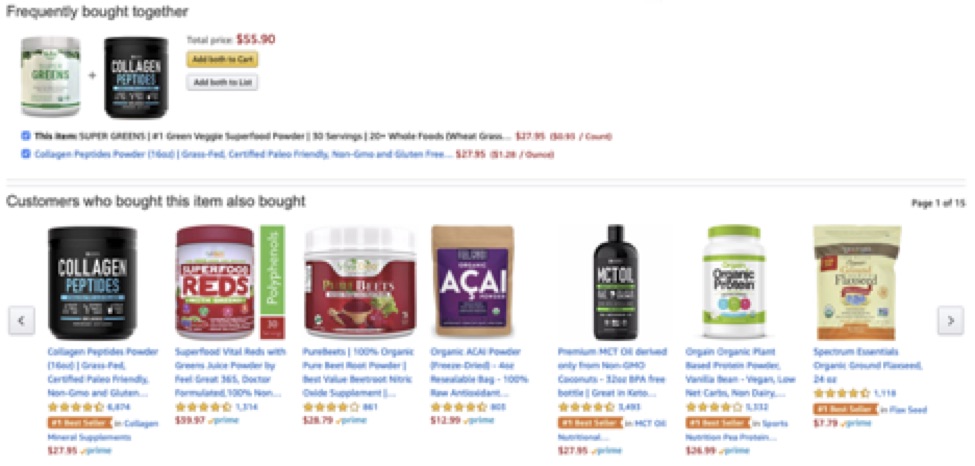
Task: Open PureBeets beet root powder image
Action: tap(360, 282)
